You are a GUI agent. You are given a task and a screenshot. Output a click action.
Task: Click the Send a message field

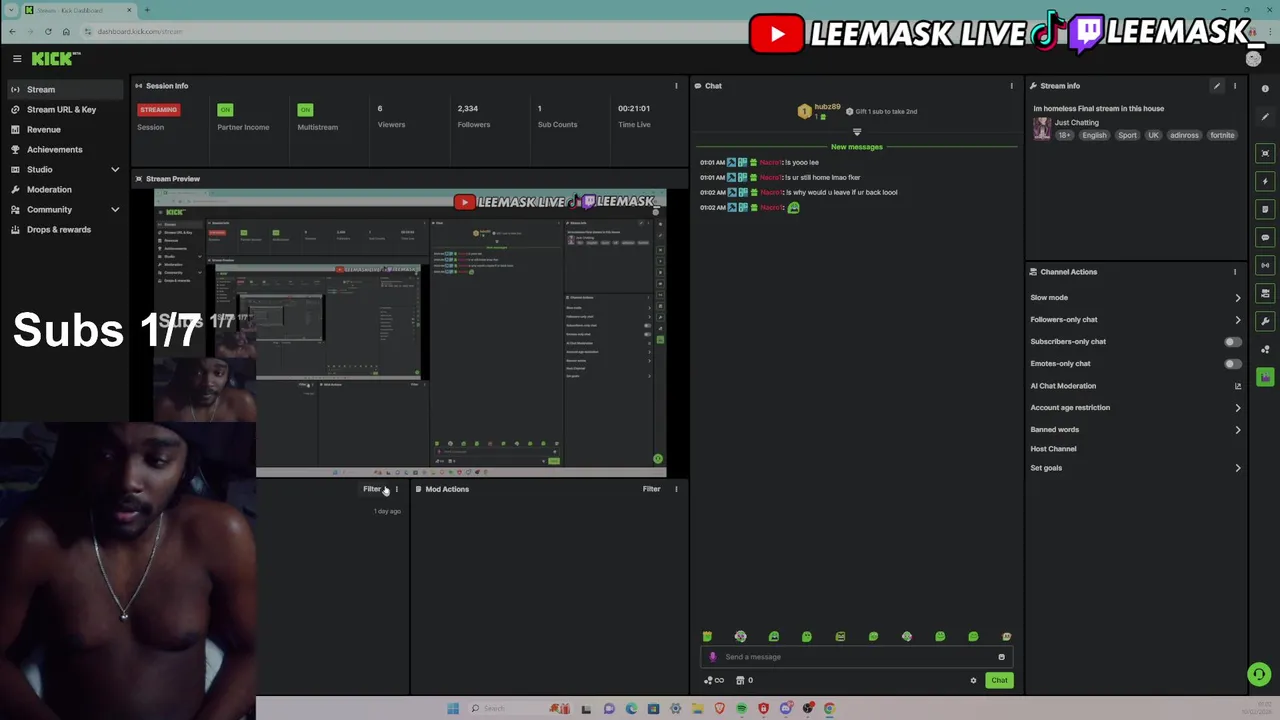856,657
